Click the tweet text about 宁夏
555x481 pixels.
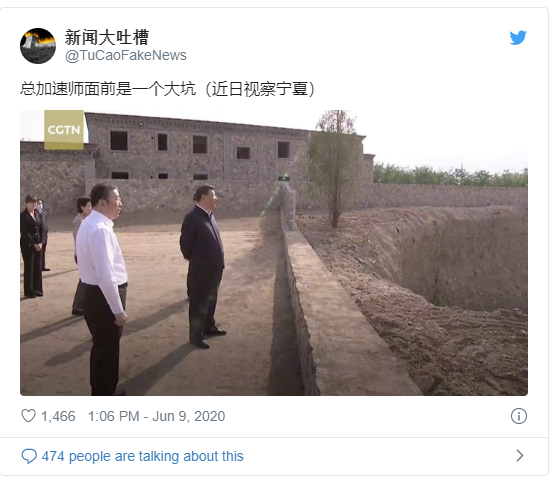coord(167,88)
